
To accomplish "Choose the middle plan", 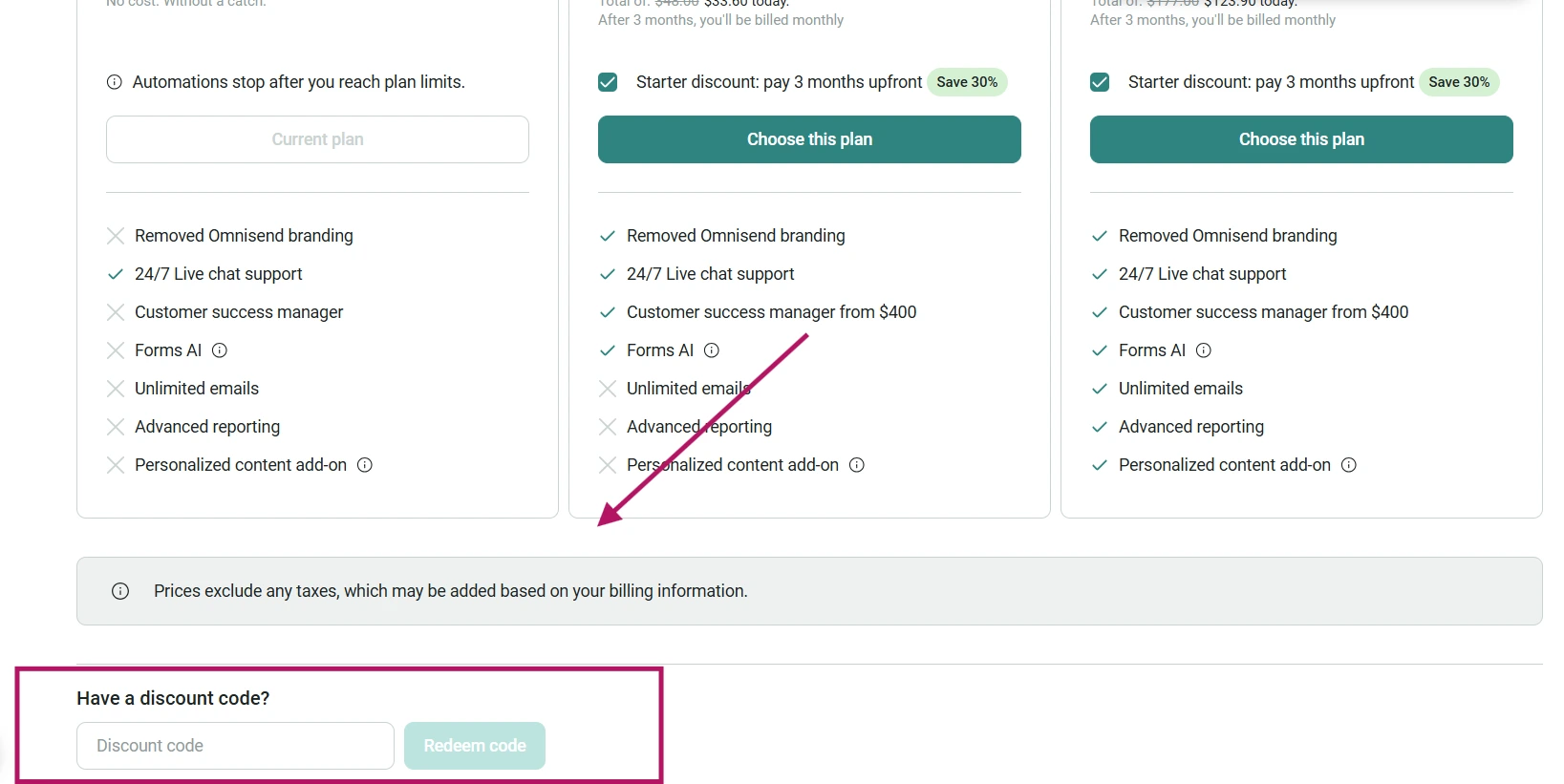I will pos(809,139).
